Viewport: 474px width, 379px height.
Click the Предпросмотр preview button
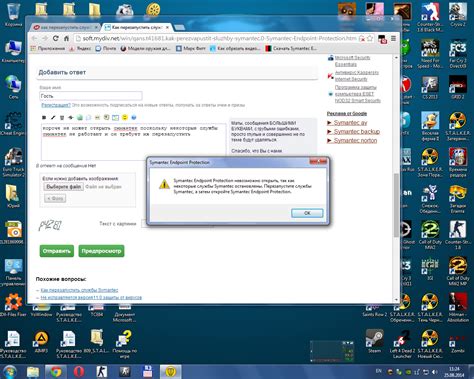[x=101, y=251]
